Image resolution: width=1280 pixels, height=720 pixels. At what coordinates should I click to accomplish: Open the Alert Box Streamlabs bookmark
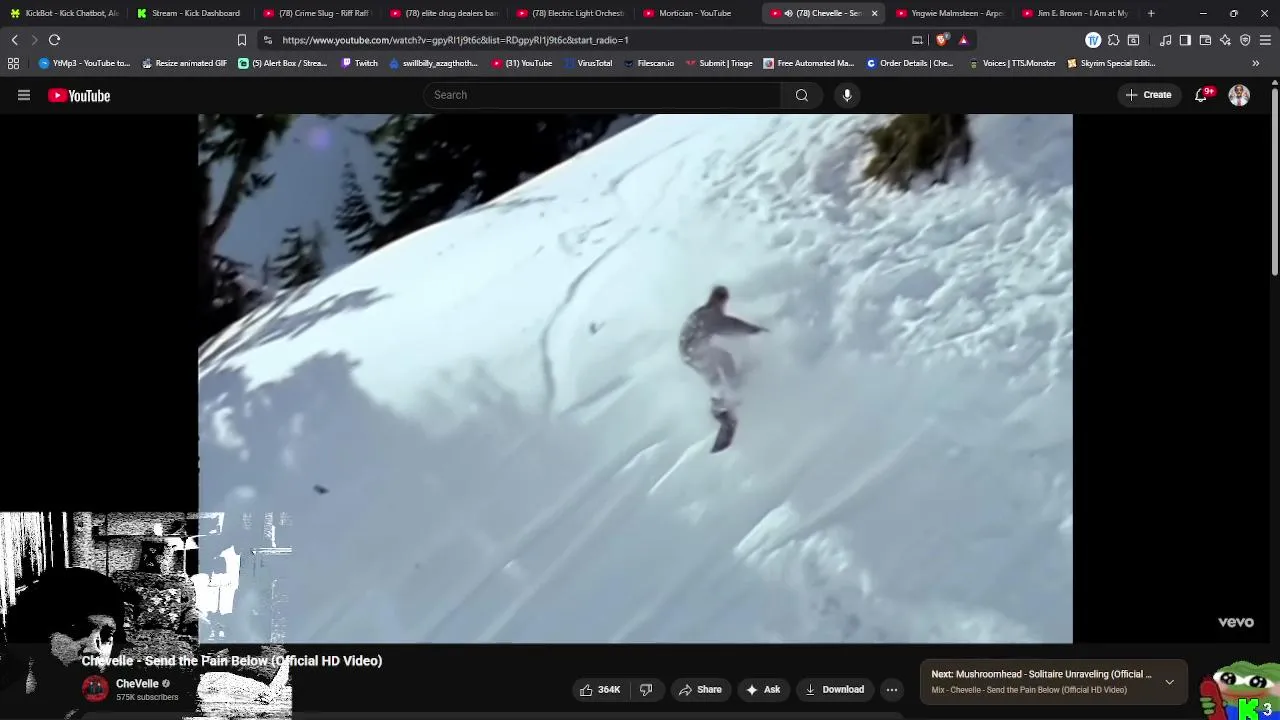(x=283, y=63)
